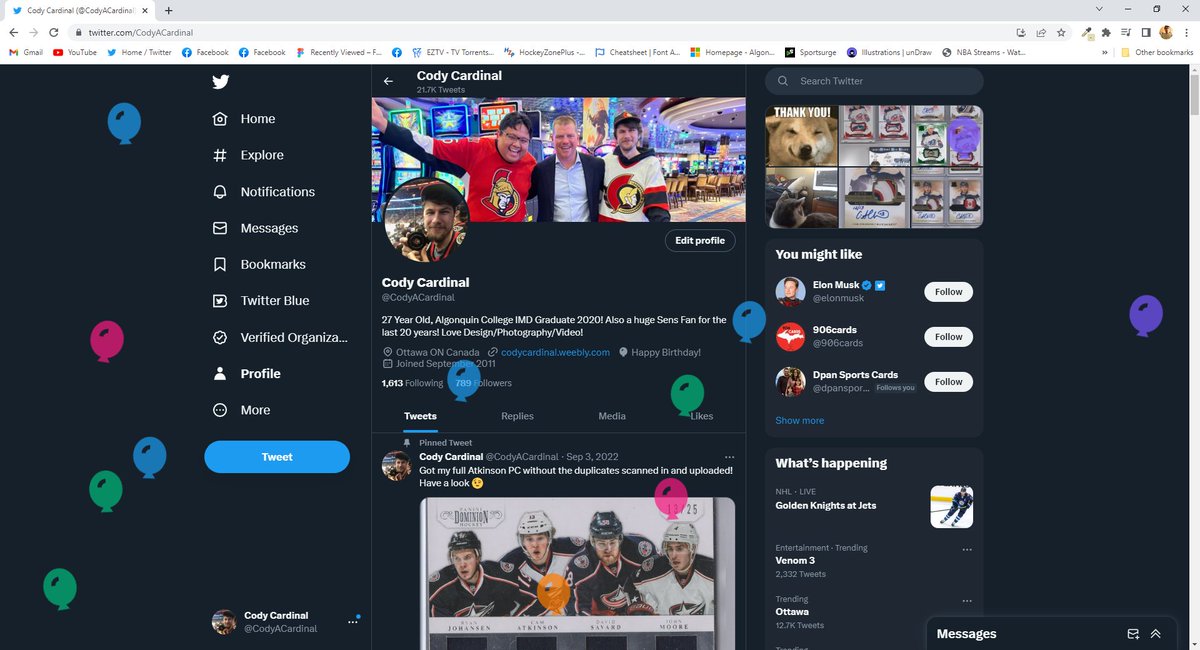Switch to the Replies tab
The height and width of the screenshot is (650, 1200).
coord(517,416)
